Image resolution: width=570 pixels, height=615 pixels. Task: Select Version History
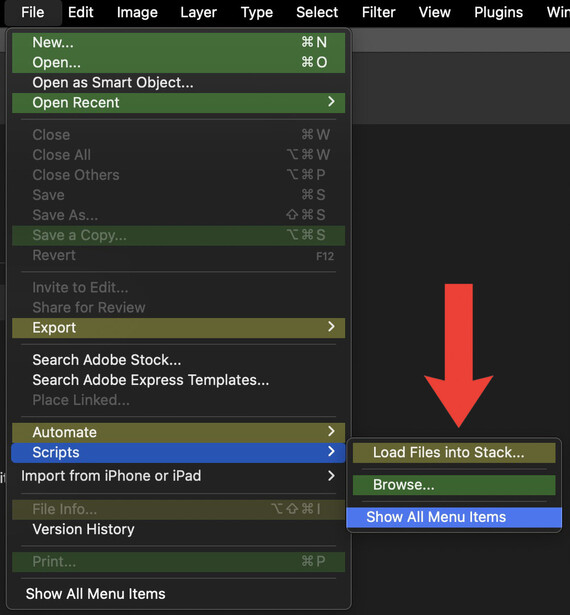(x=178, y=529)
